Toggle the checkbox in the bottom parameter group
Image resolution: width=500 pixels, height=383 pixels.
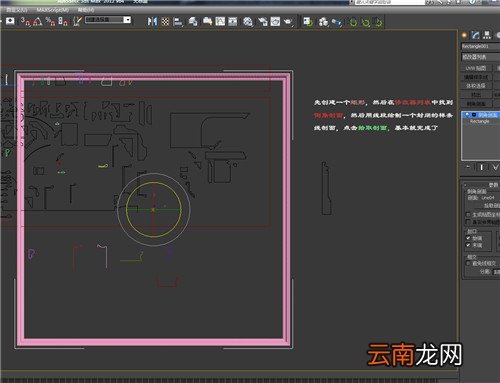tap(468, 263)
